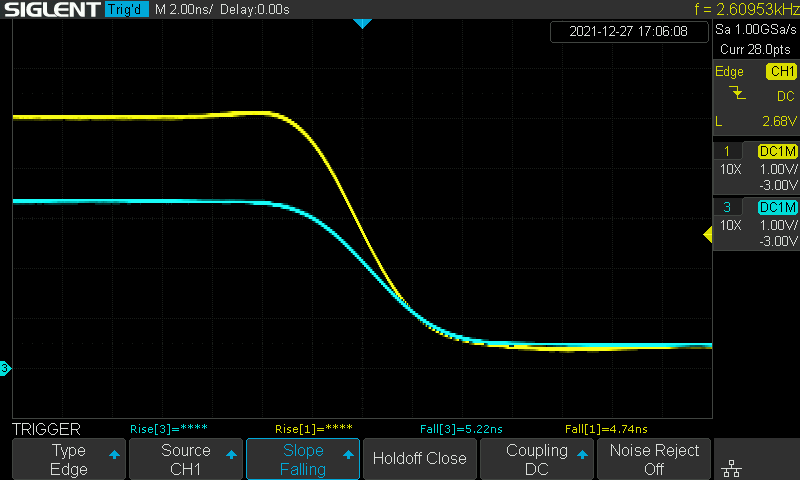
Task: Click the SIGLENT logo
Action: pyautogui.click(x=52, y=10)
